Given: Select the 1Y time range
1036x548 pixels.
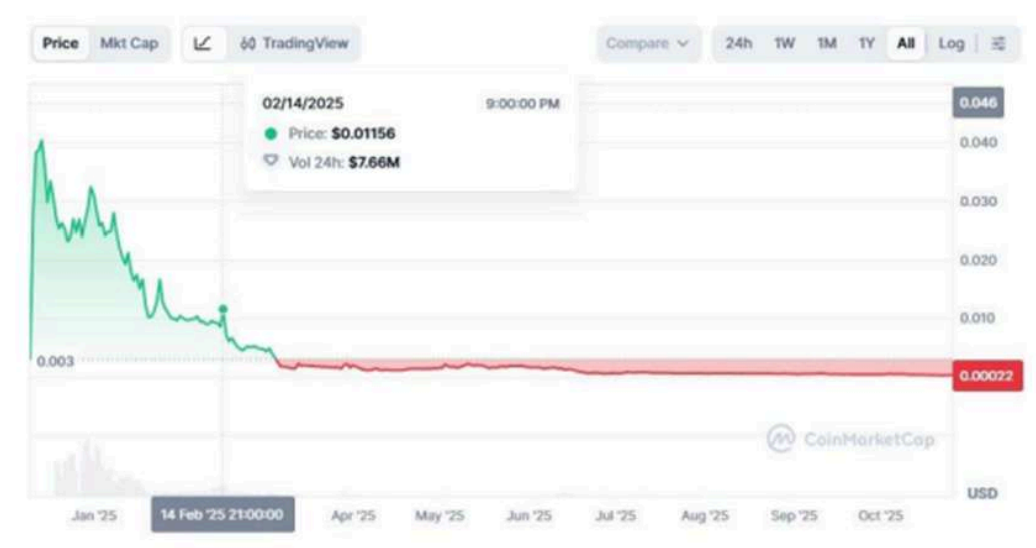Looking at the screenshot, I should (866, 43).
